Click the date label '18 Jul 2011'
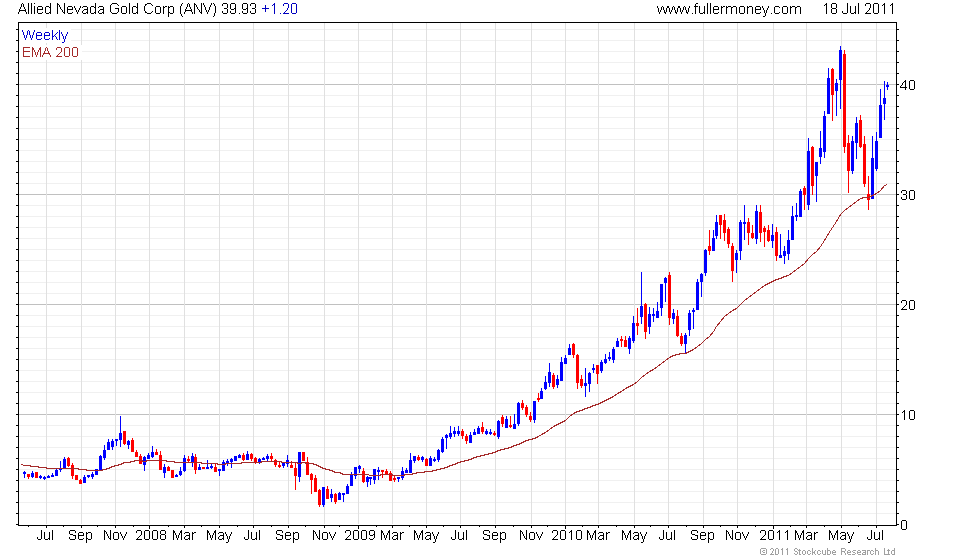The image size is (980, 560). coord(859,9)
